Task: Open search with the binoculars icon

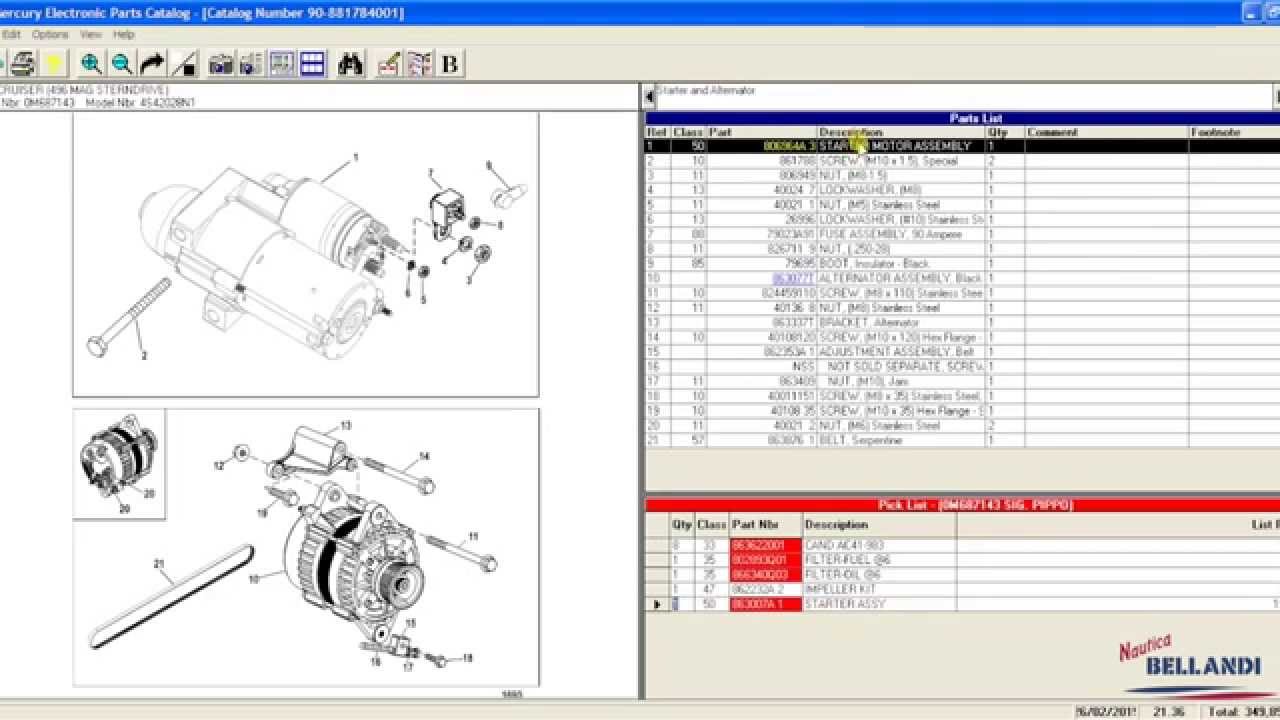Action: (350, 64)
